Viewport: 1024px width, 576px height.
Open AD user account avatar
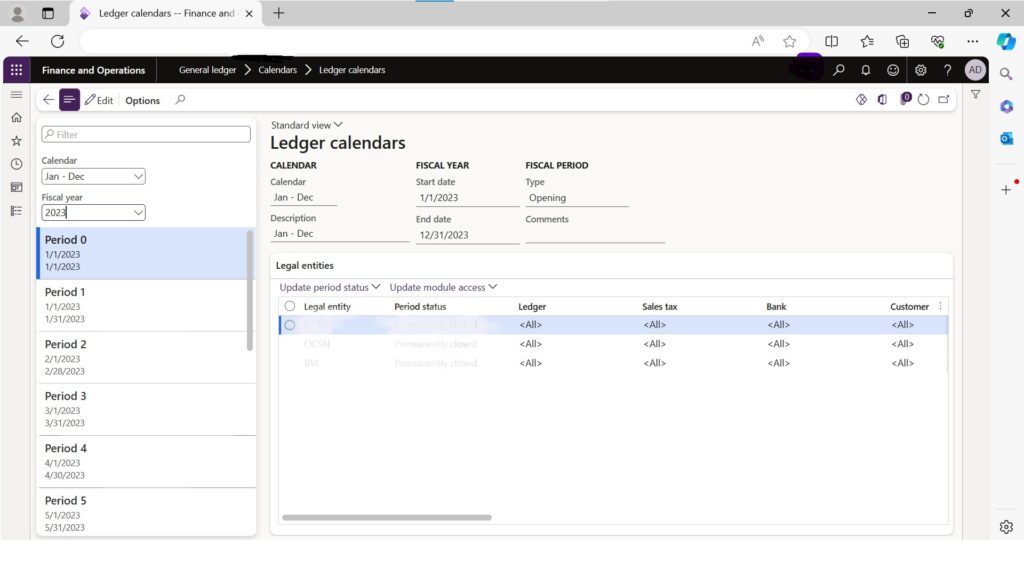[x=974, y=70]
